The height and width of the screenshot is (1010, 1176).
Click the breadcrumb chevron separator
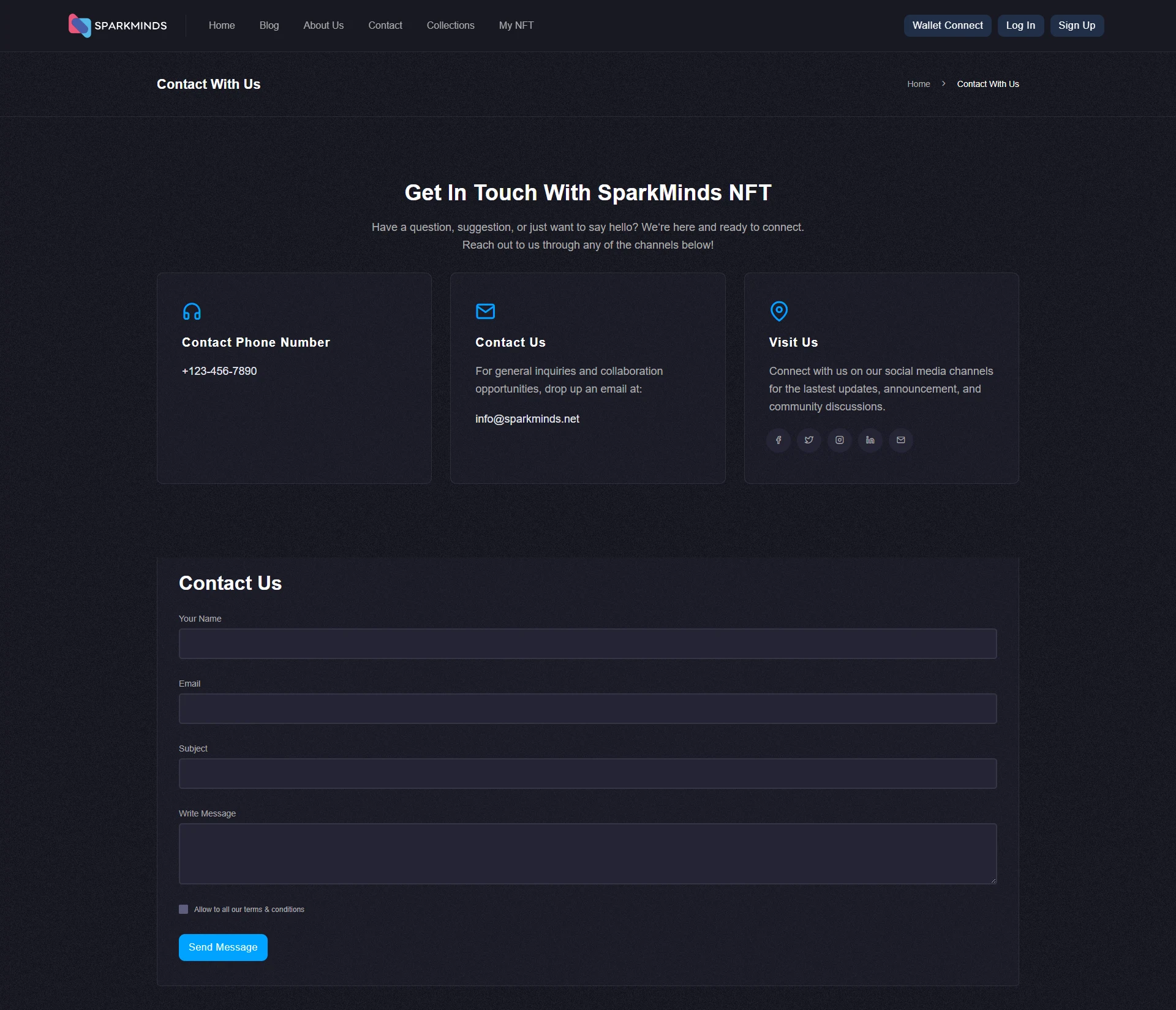pos(943,84)
